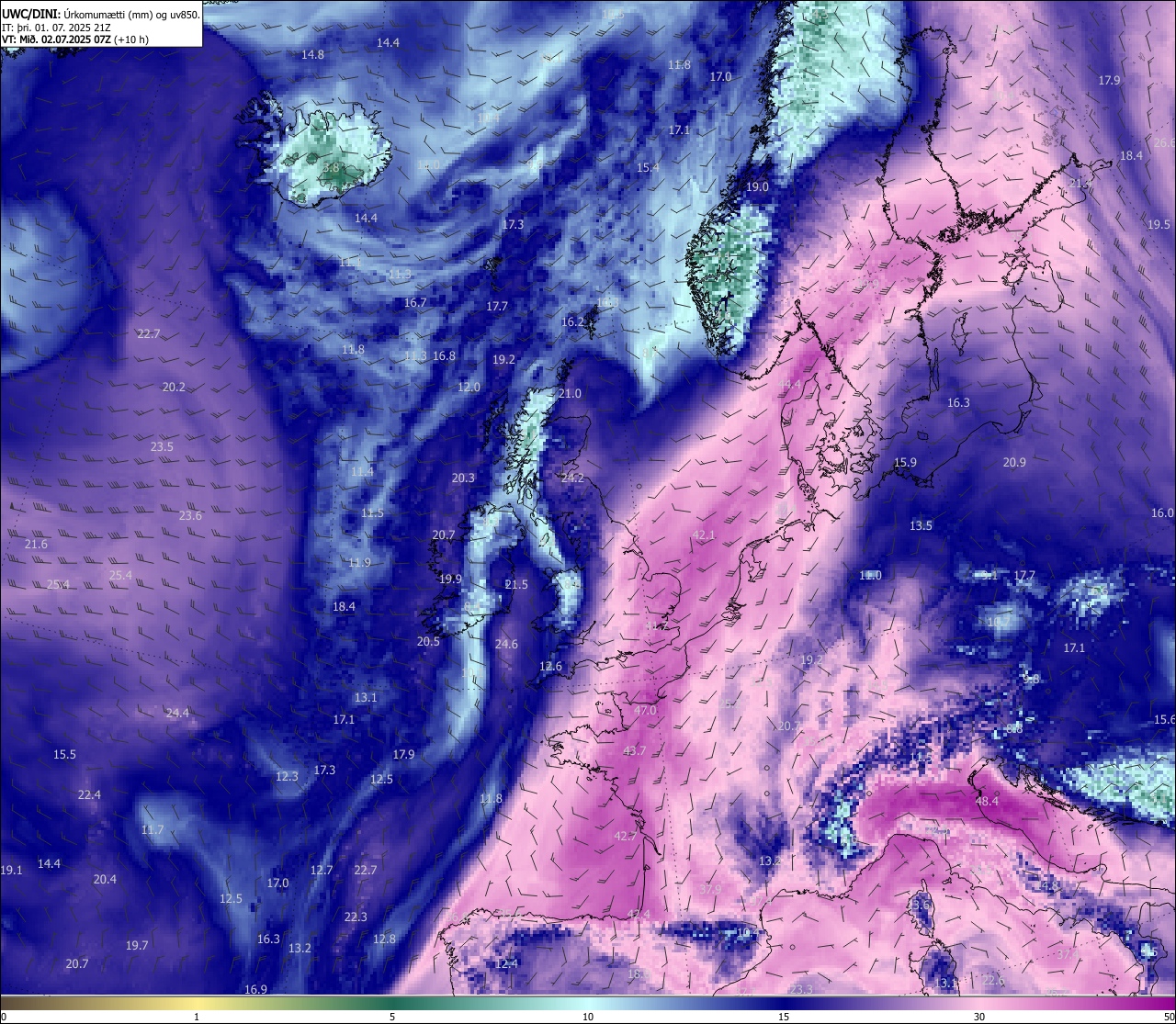Click the 15.5 value in the southwest Atlantic
Screen dimensions: 1176x1024
pos(64,755)
